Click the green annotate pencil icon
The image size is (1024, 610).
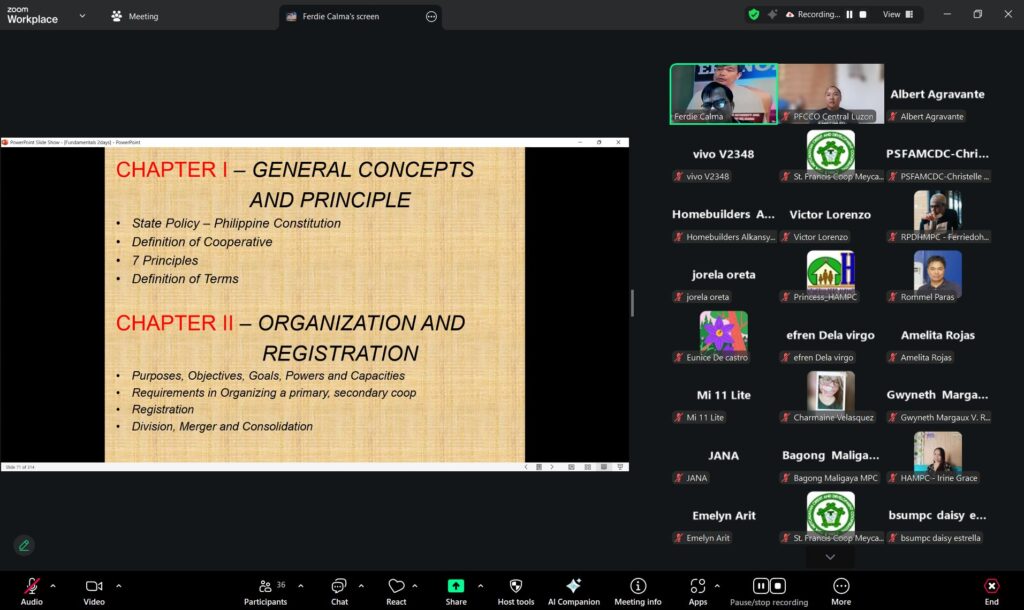pos(24,545)
